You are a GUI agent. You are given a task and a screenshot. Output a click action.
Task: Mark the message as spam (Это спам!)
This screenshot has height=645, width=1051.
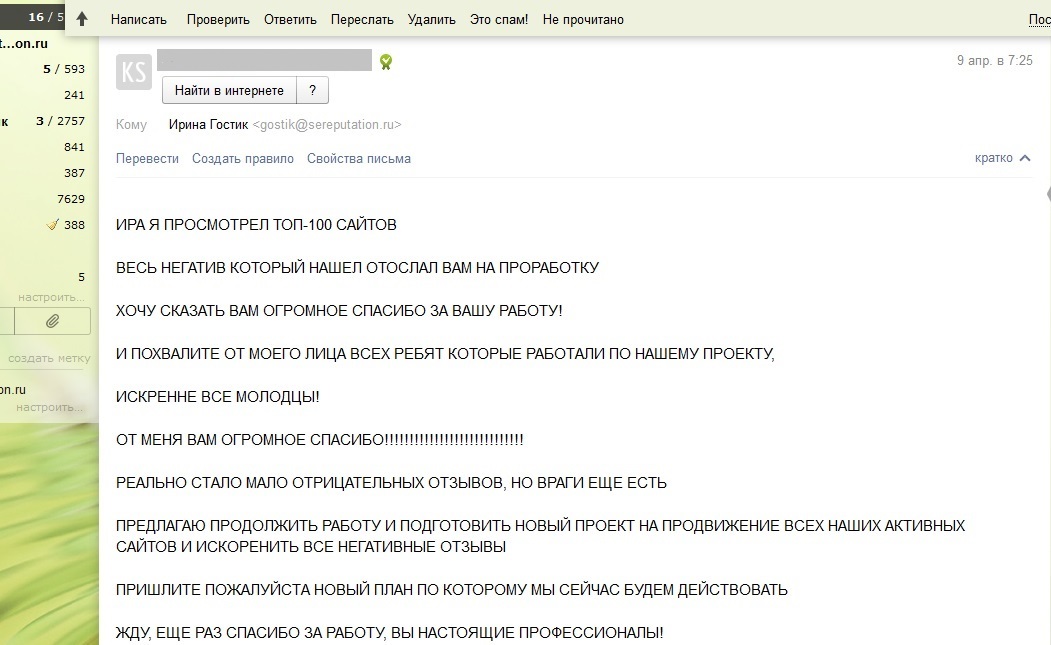coord(499,19)
